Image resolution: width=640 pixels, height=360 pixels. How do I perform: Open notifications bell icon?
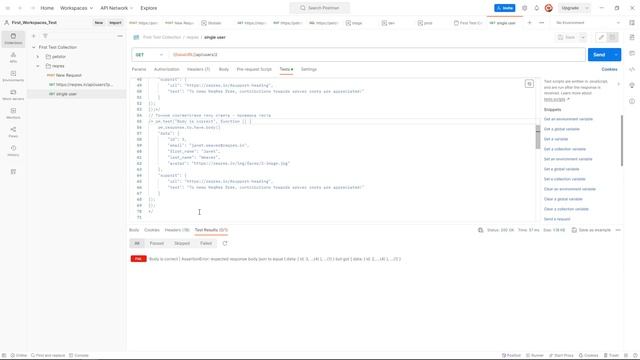(x=536, y=8)
